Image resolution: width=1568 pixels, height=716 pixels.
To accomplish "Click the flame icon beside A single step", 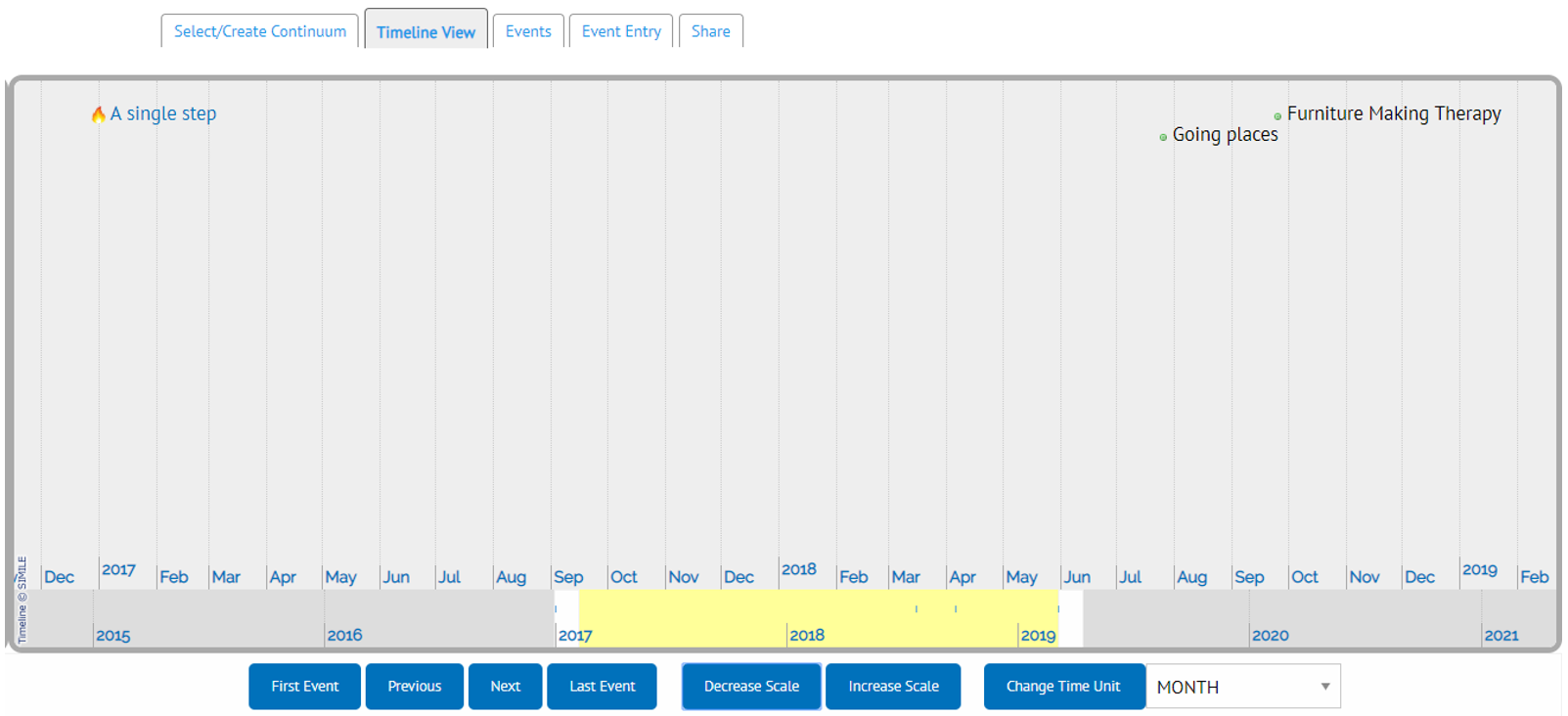I will click(x=98, y=114).
